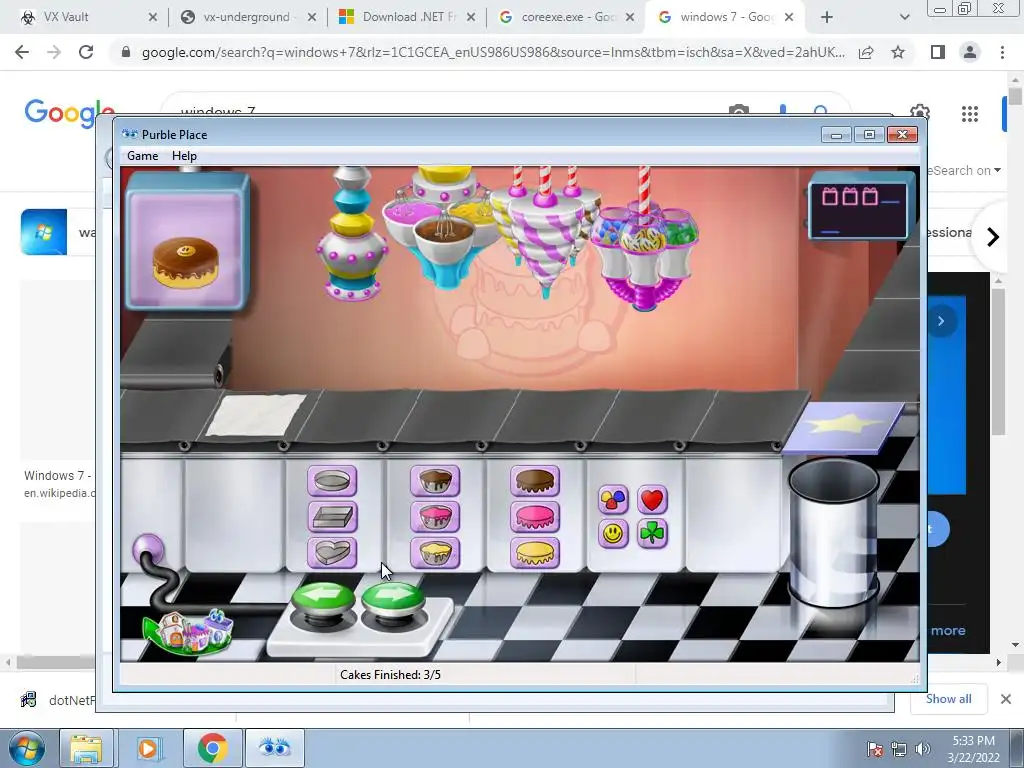View the target cake order screen
This screenshot has width=1024, height=768.
coord(187,241)
